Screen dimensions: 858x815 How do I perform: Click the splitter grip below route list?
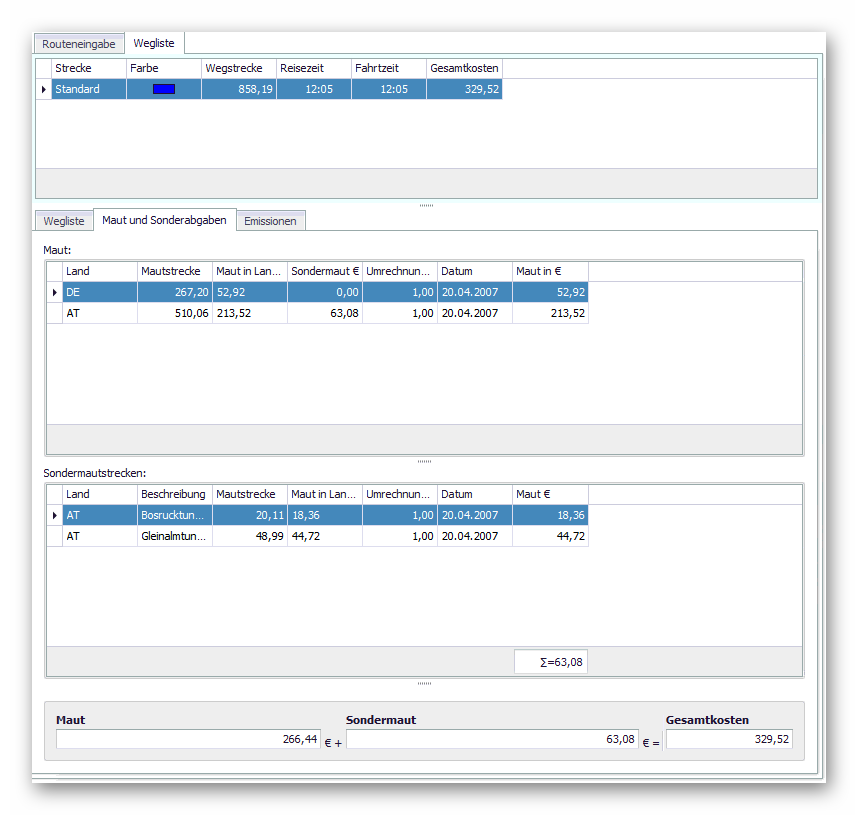426,205
